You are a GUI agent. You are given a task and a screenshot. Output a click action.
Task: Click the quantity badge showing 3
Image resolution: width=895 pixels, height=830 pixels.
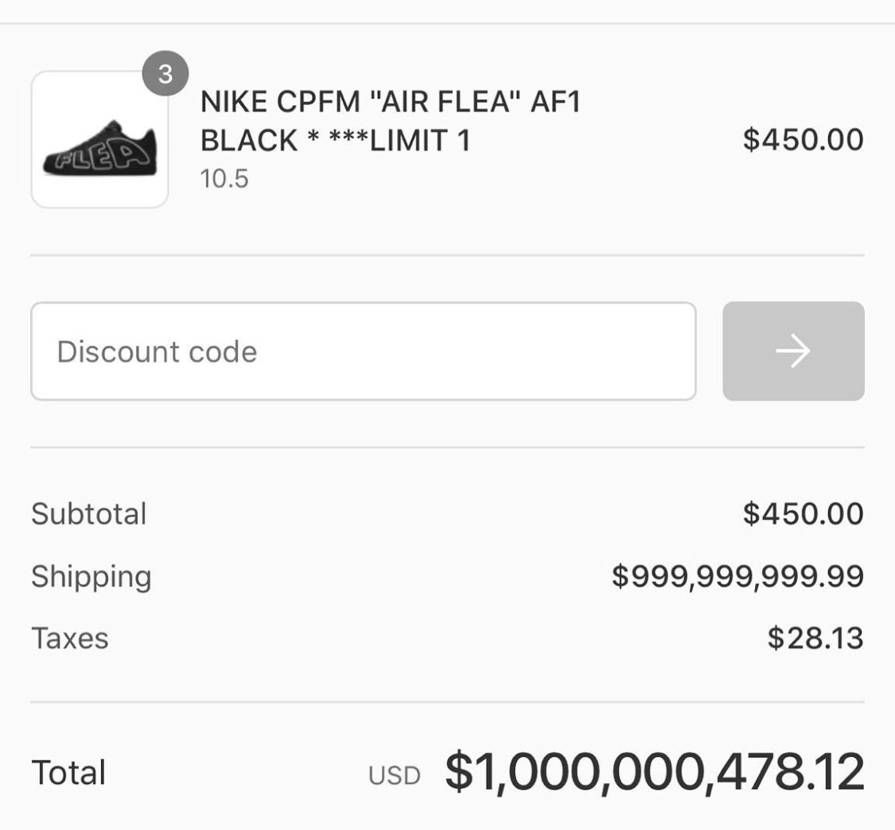click(165, 74)
